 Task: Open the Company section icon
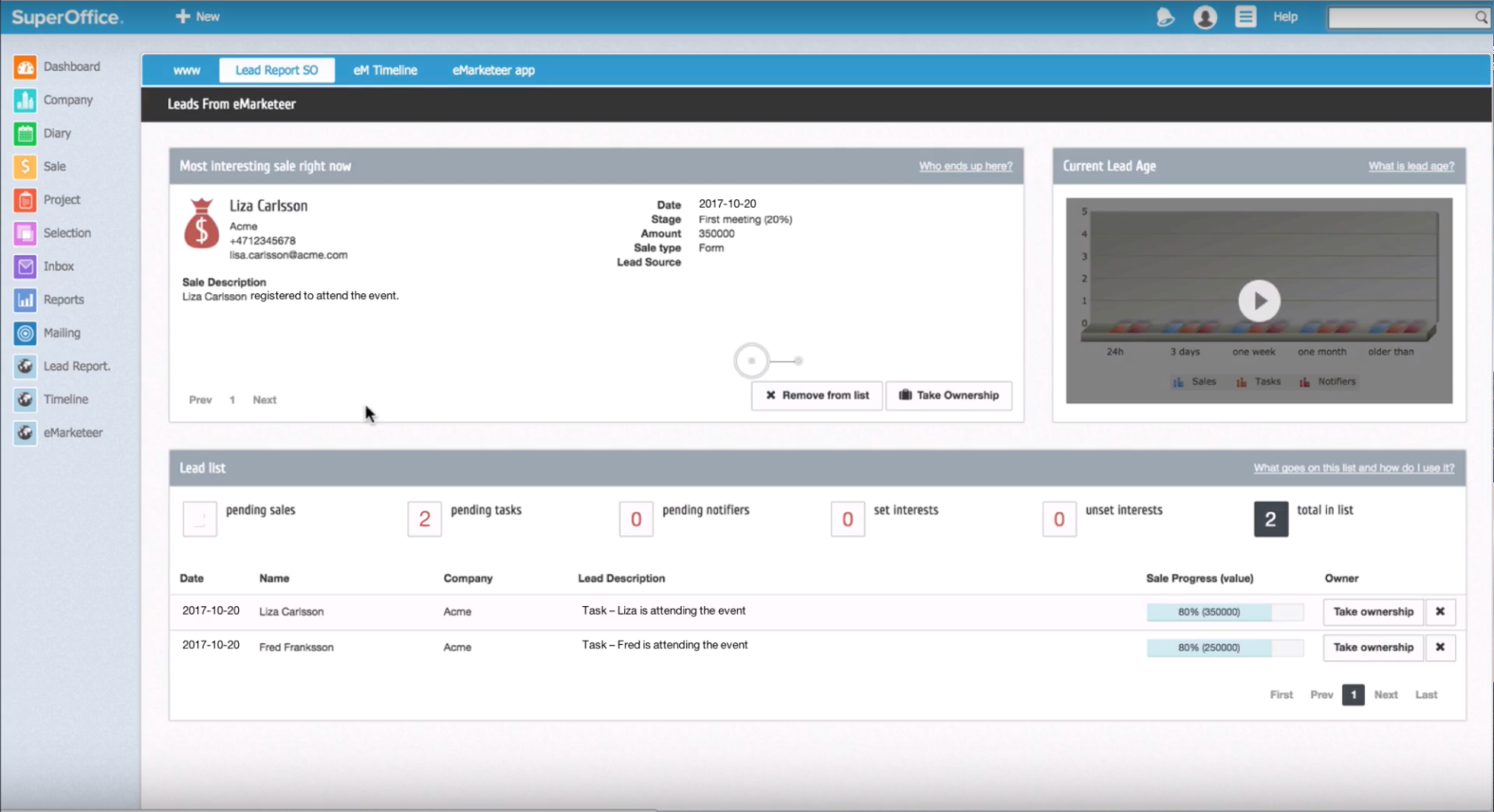[25, 100]
